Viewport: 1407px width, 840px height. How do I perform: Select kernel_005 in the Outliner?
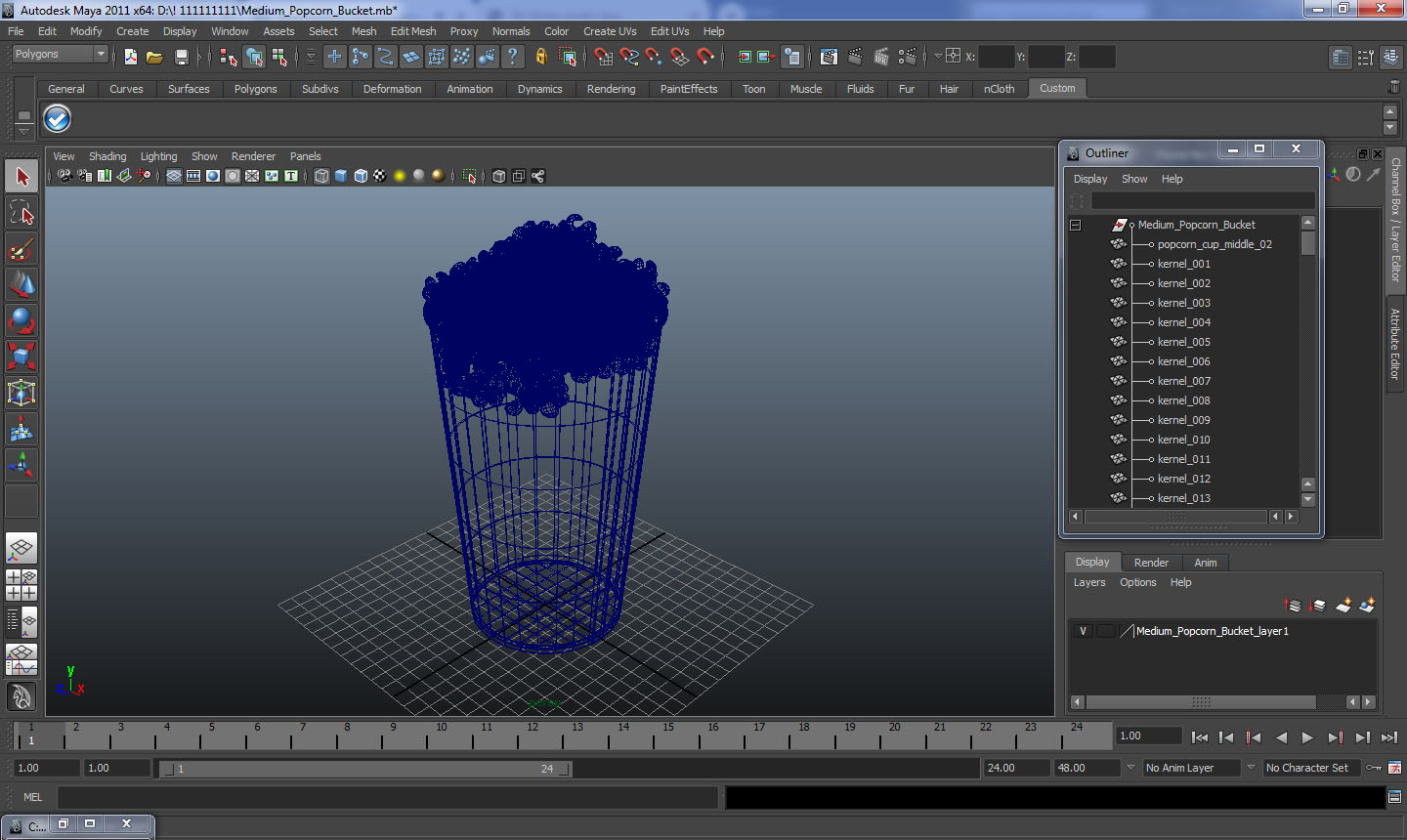tap(1184, 342)
